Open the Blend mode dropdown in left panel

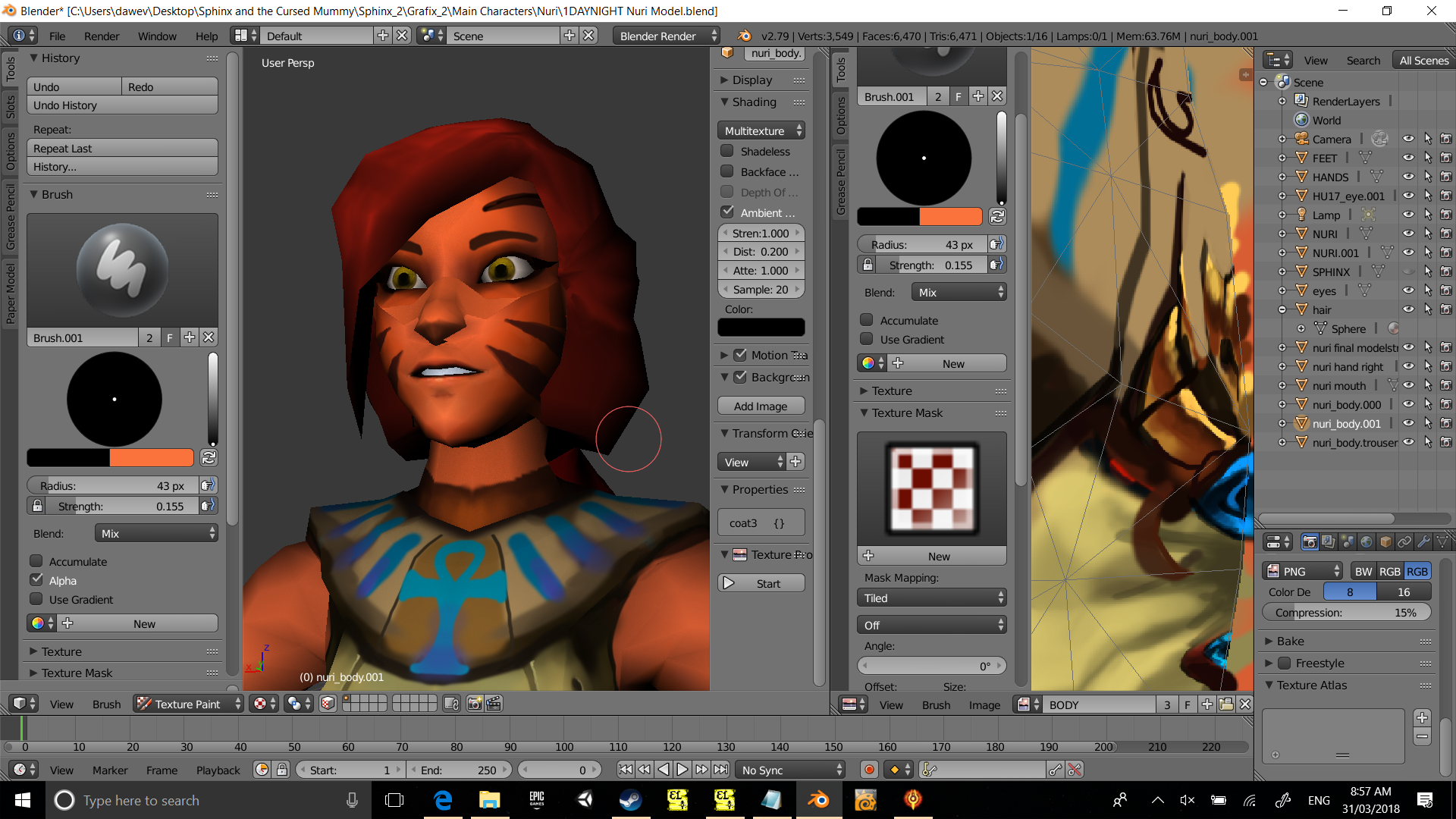(156, 533)
